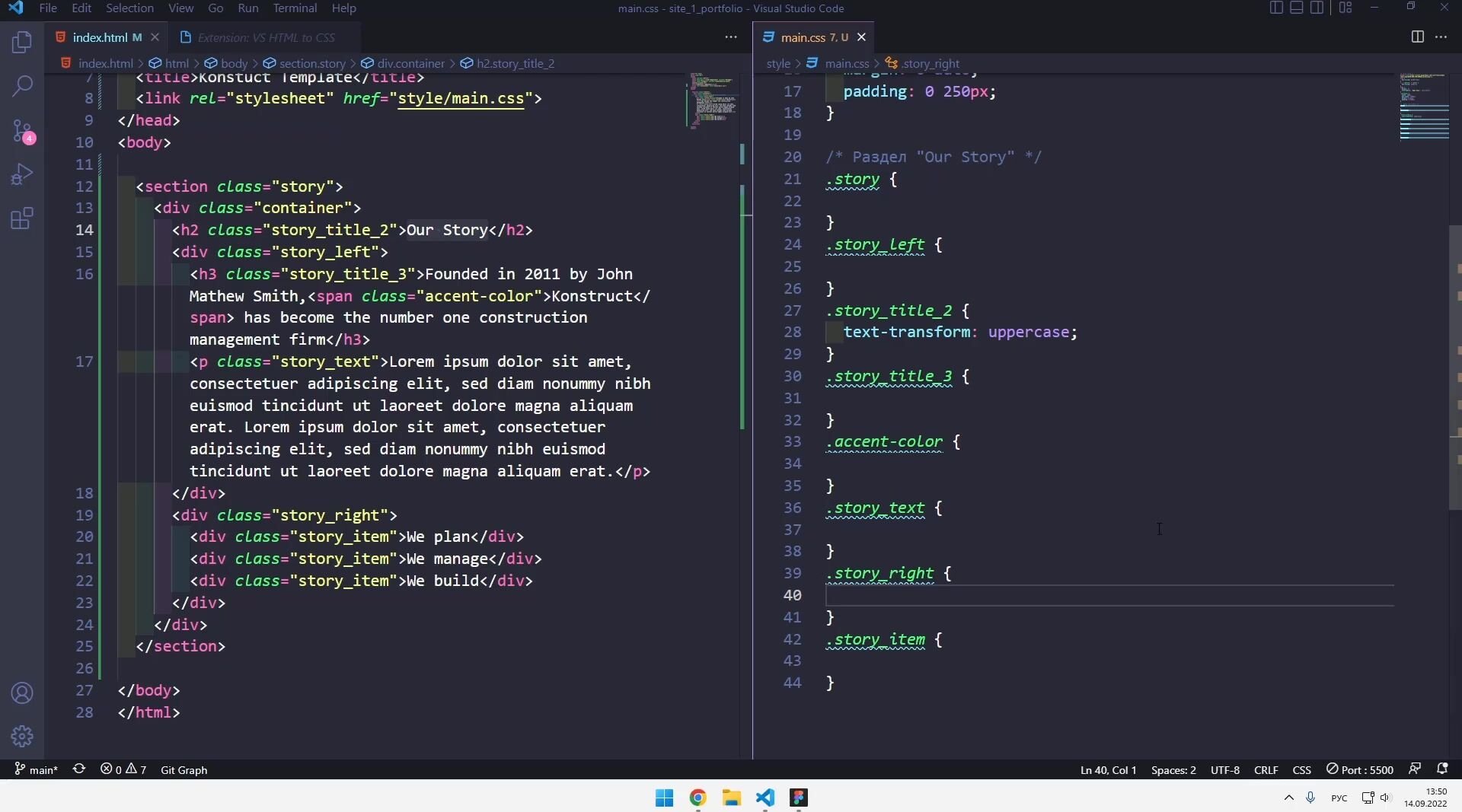Image resolution: width=1462 pixels, height=812 pixels.
Task: Click the index.html minimap
Action: 713,101
